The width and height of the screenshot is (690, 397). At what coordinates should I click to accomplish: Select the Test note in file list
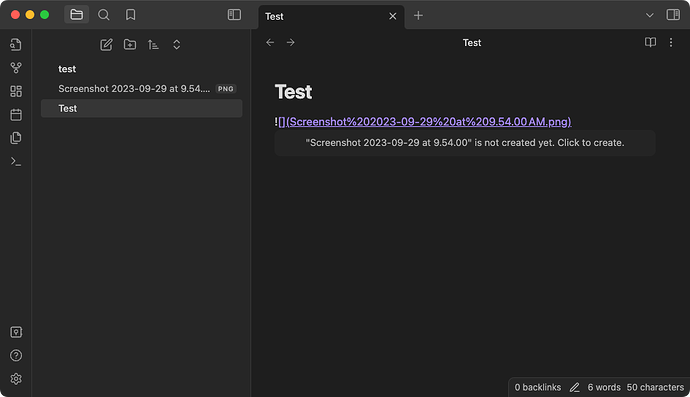[141, 108]
